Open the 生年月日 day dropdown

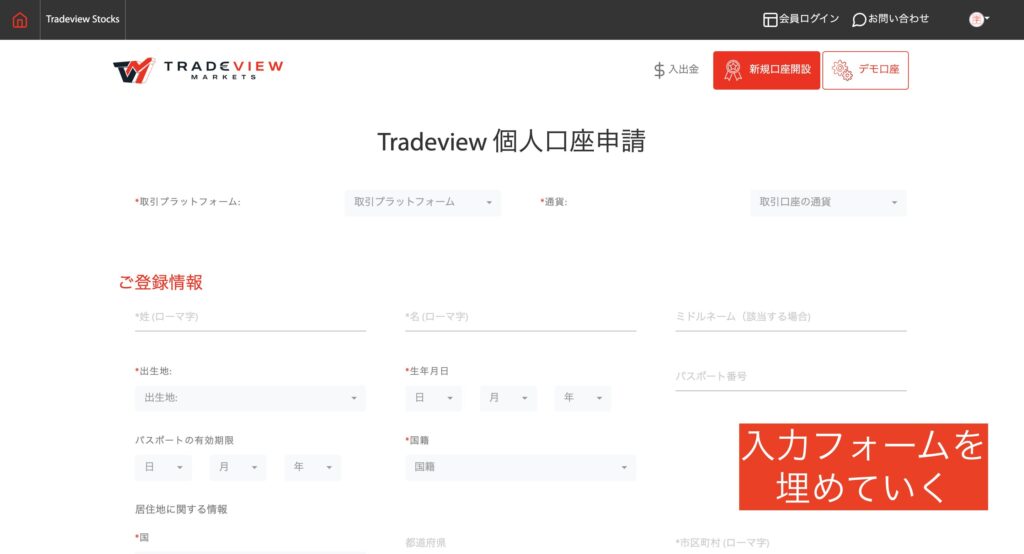coord(434,398)
